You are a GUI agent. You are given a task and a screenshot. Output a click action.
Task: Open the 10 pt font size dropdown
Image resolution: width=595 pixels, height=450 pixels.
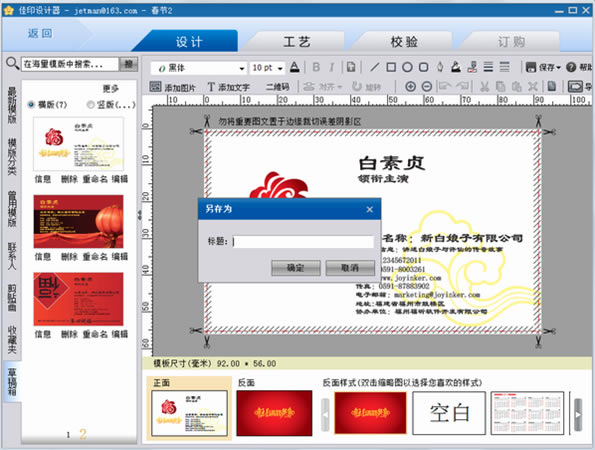pyautogui.click(x=280, y=69)
